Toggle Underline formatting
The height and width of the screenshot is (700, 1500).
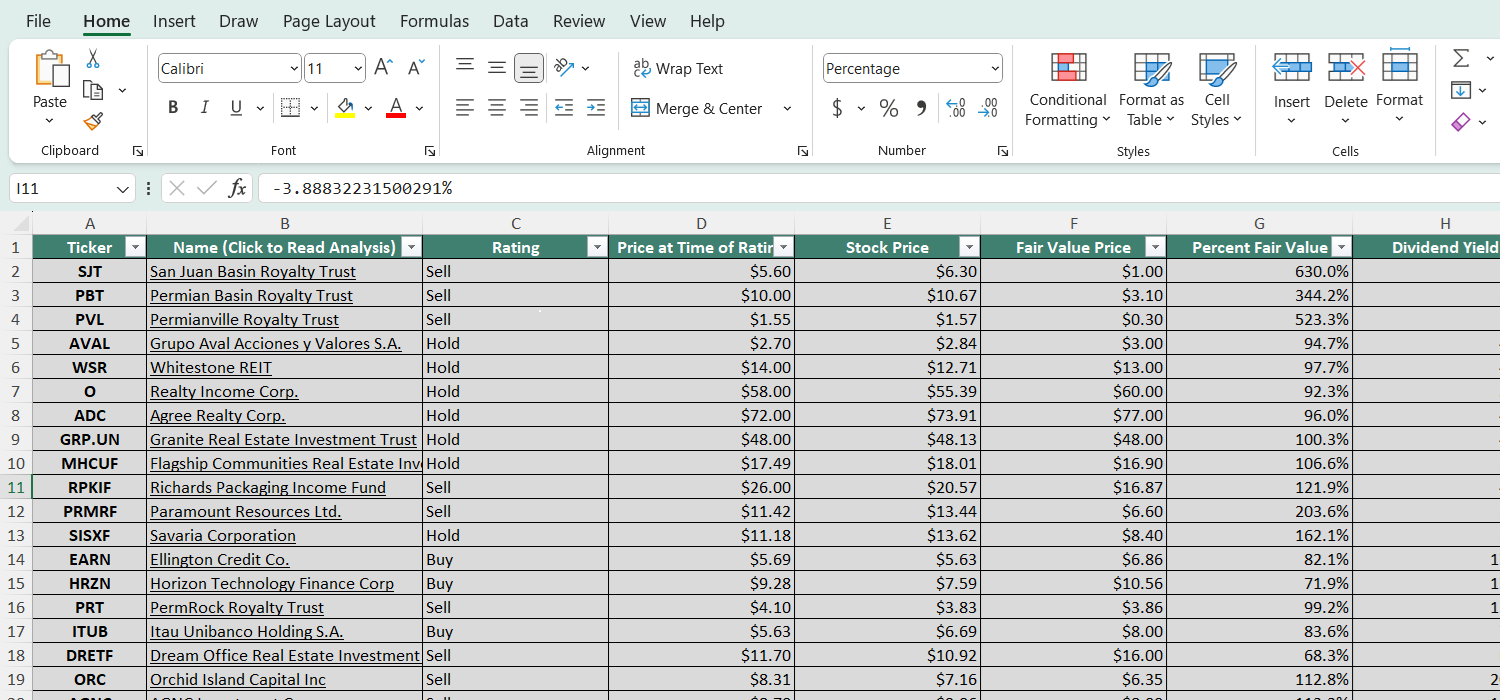click(x=237, y=107)
